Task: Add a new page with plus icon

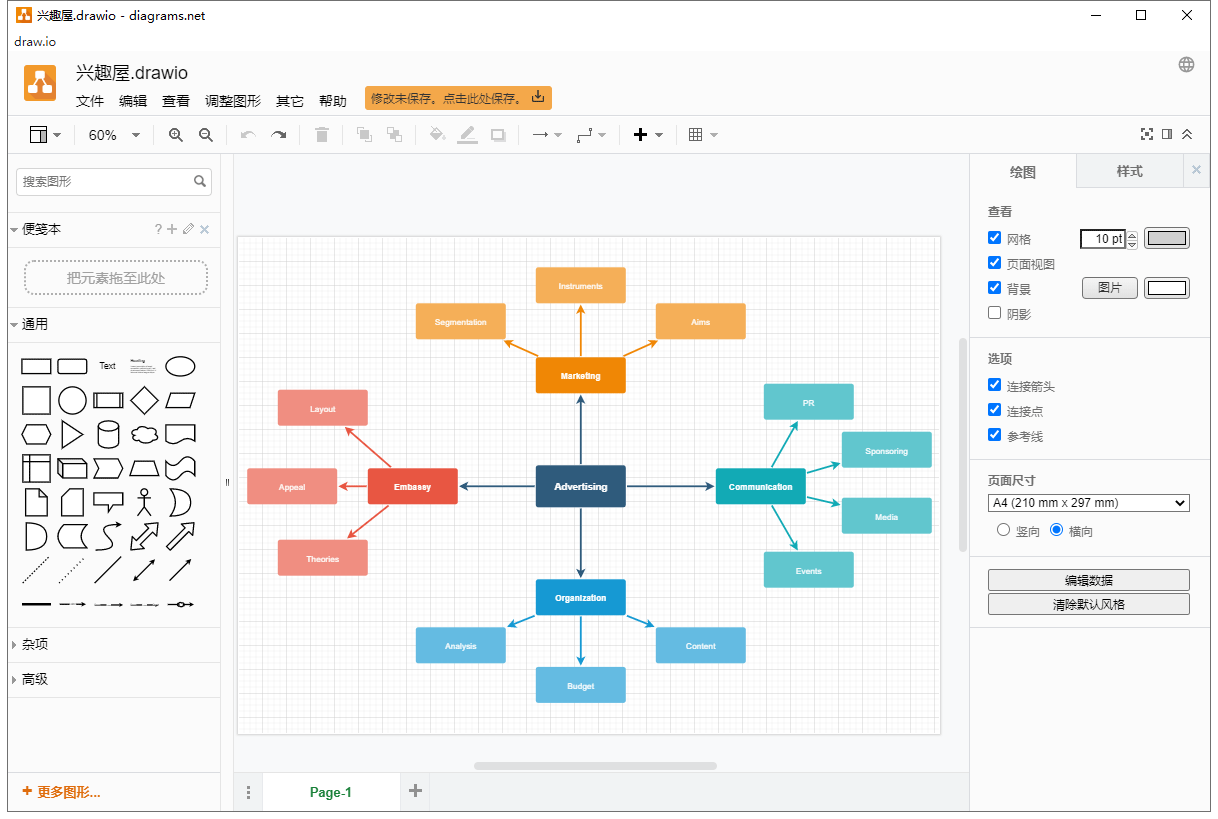Action: (x=416, y=791)
